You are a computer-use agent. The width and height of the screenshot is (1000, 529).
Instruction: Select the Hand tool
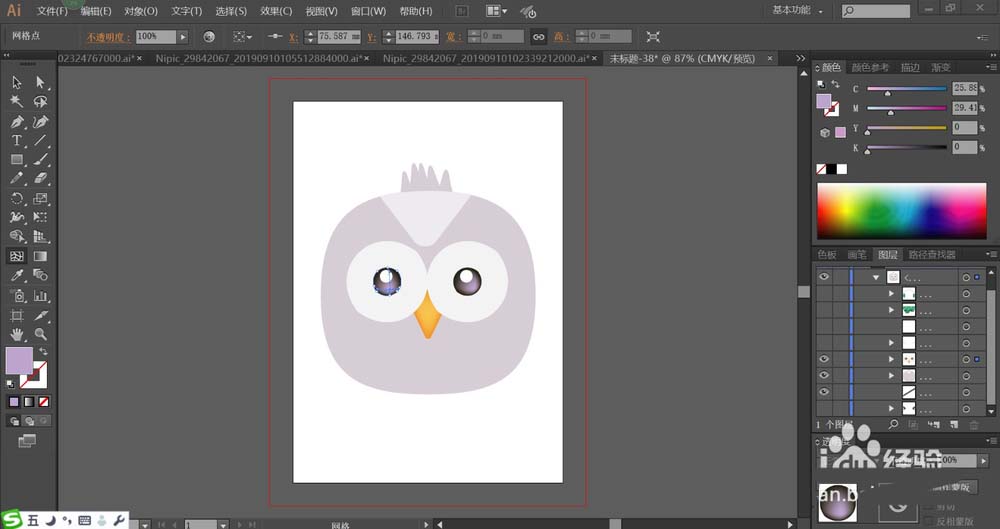pos(17,334)
